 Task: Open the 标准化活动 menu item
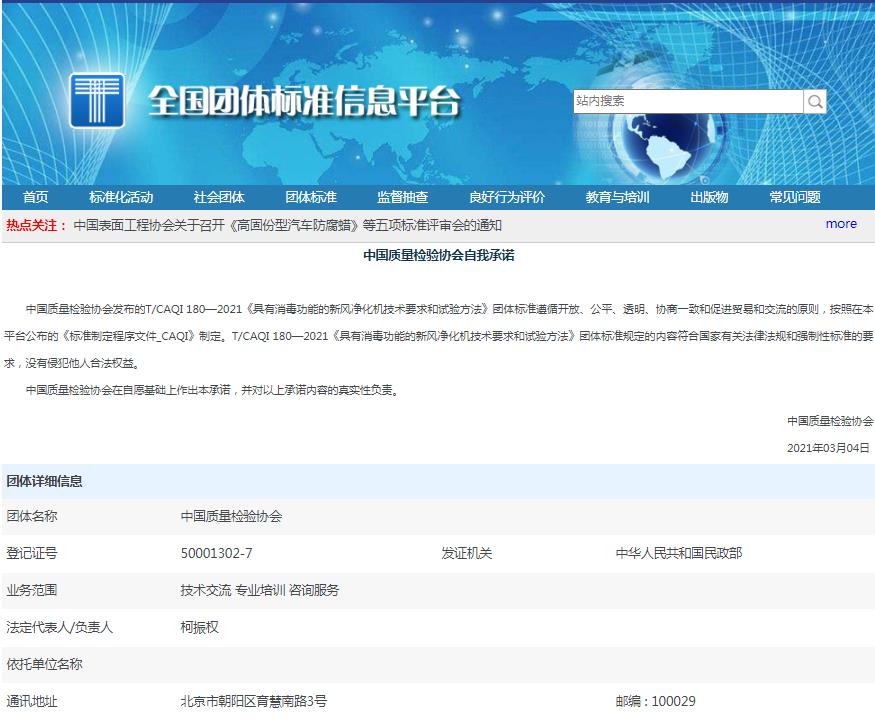click(121, 197)
